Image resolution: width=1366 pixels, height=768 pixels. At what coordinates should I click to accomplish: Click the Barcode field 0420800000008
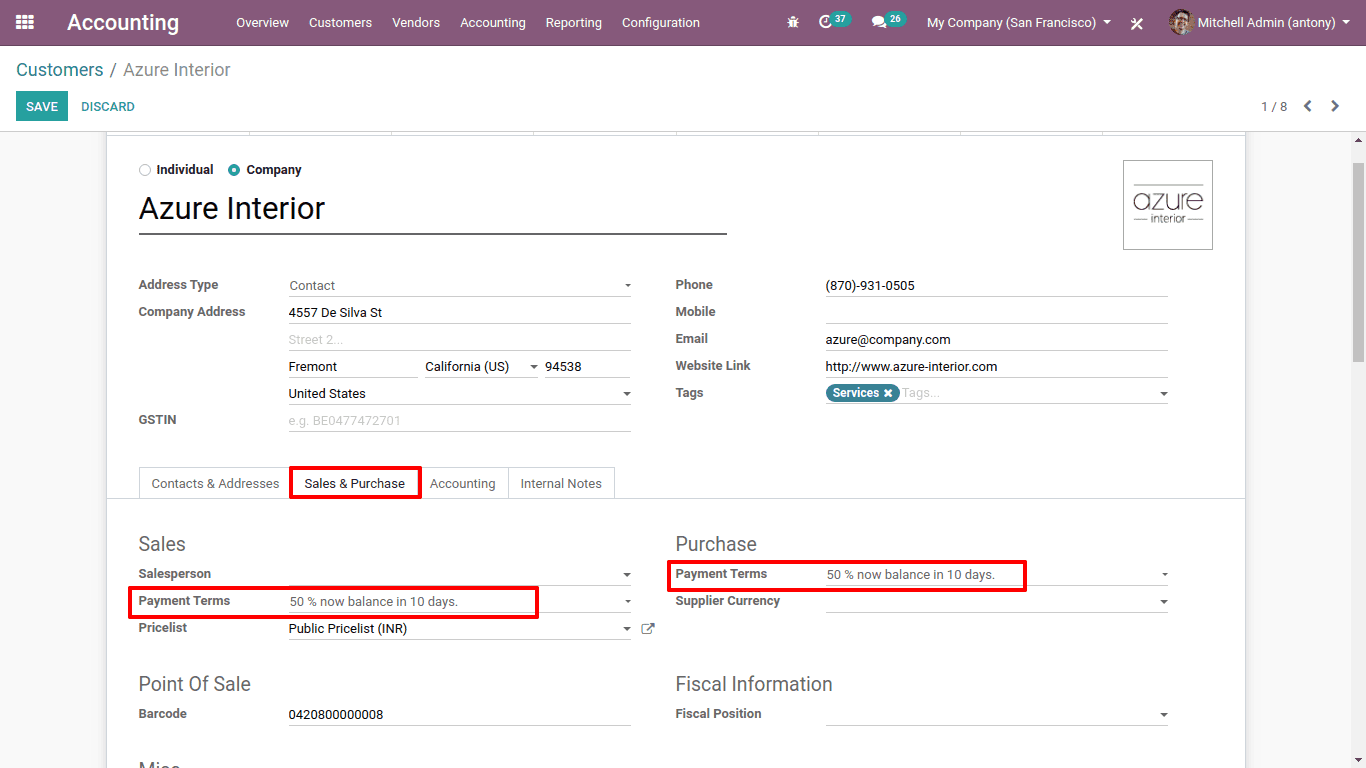click(460, 715)
